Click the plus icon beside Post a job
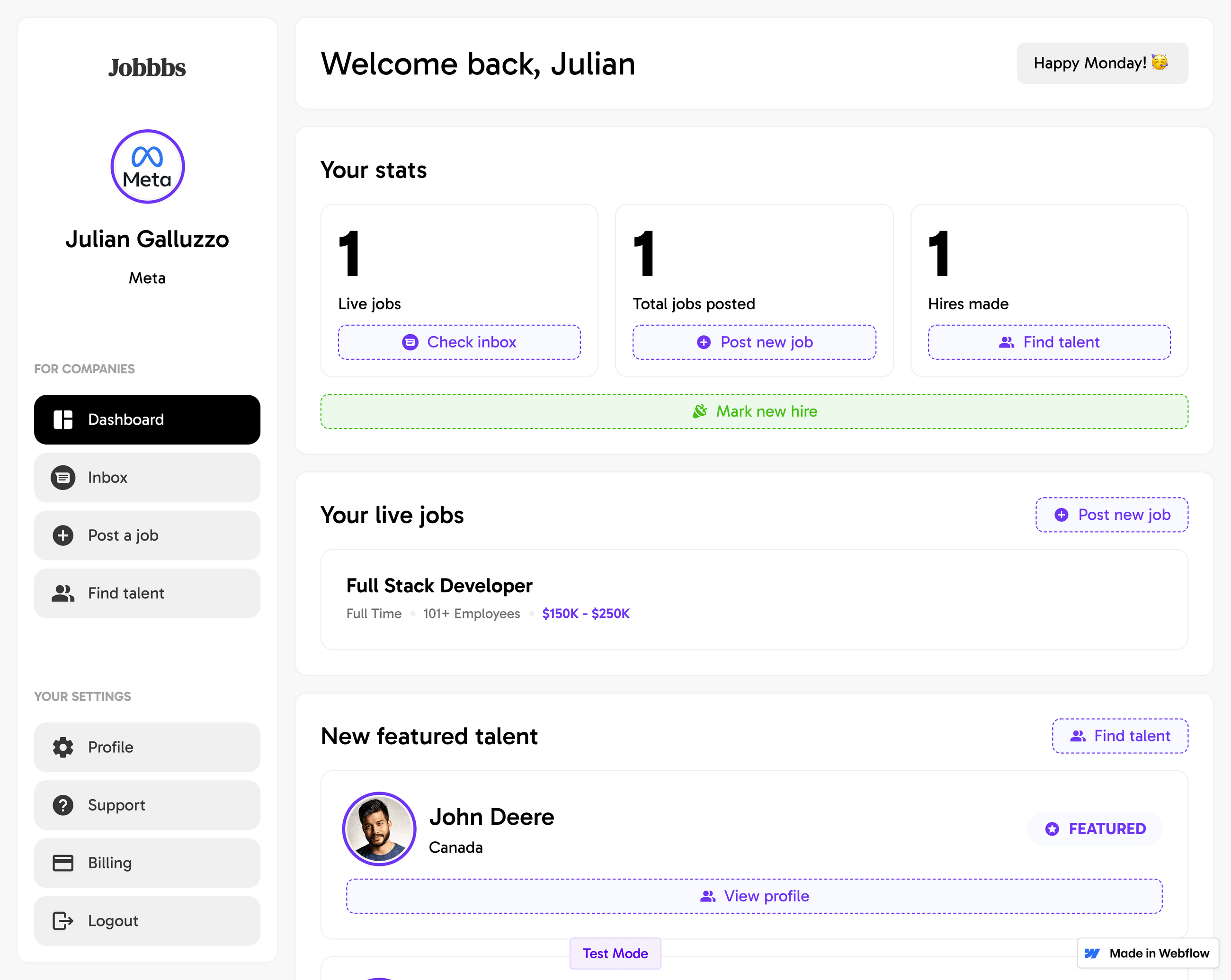This screenshot has width=1231, height=980. click(63, 535)
